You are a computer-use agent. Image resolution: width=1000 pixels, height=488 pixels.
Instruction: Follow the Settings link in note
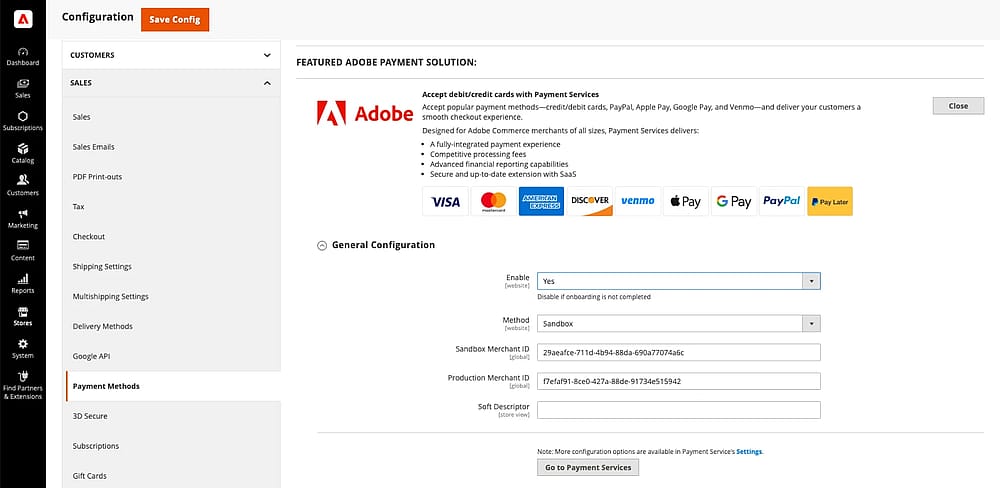749,452
